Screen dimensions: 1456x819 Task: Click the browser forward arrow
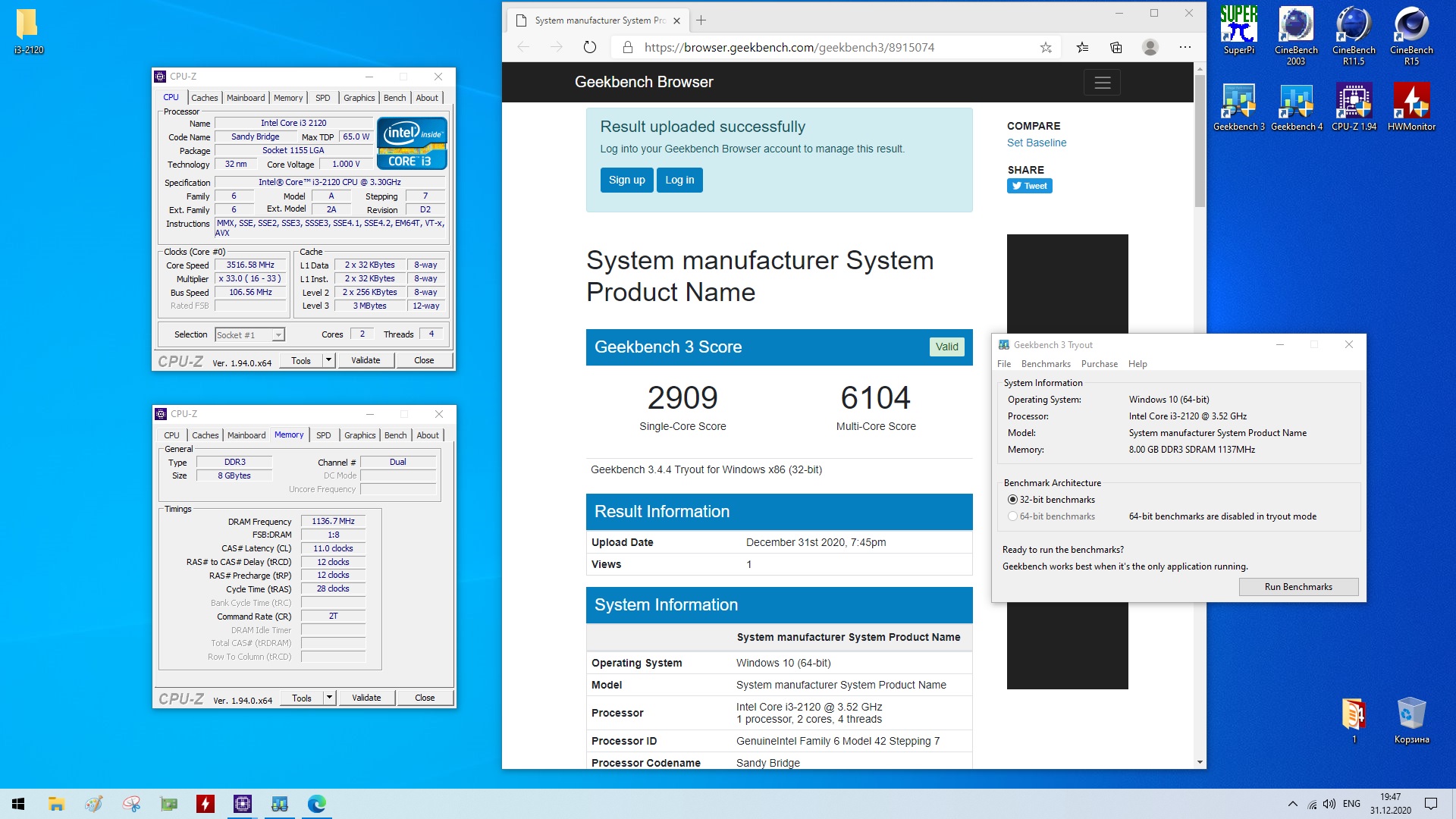(557, 47)
